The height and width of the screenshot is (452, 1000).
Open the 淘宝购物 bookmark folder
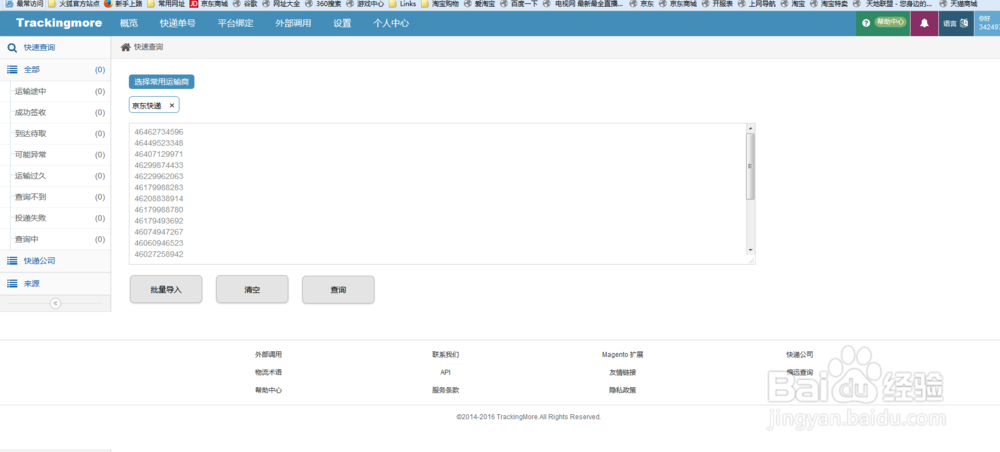click(440, 4)
